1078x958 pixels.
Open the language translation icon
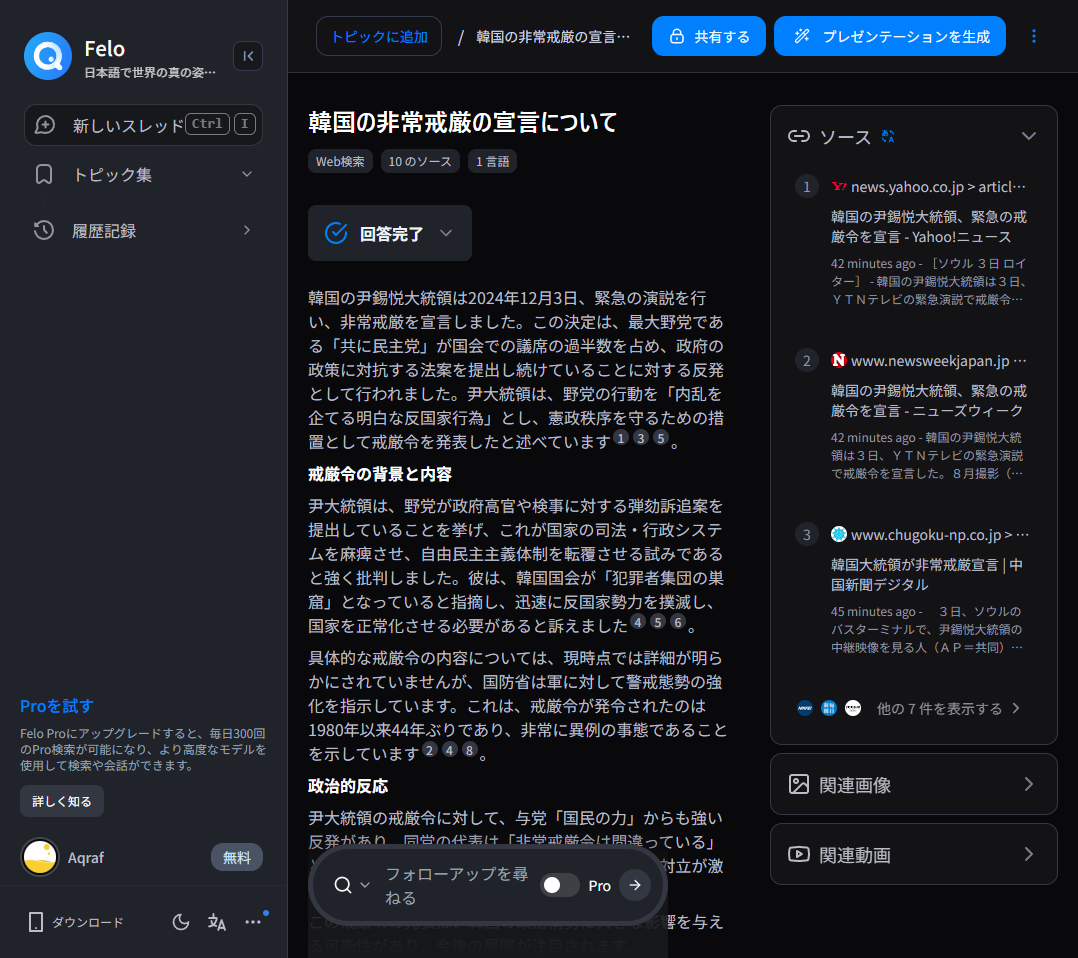click(217, 922)
